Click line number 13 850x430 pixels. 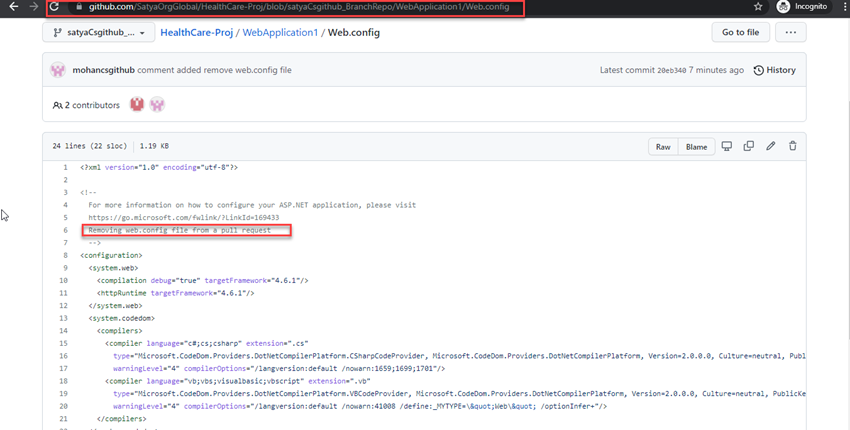pos(64,318)
